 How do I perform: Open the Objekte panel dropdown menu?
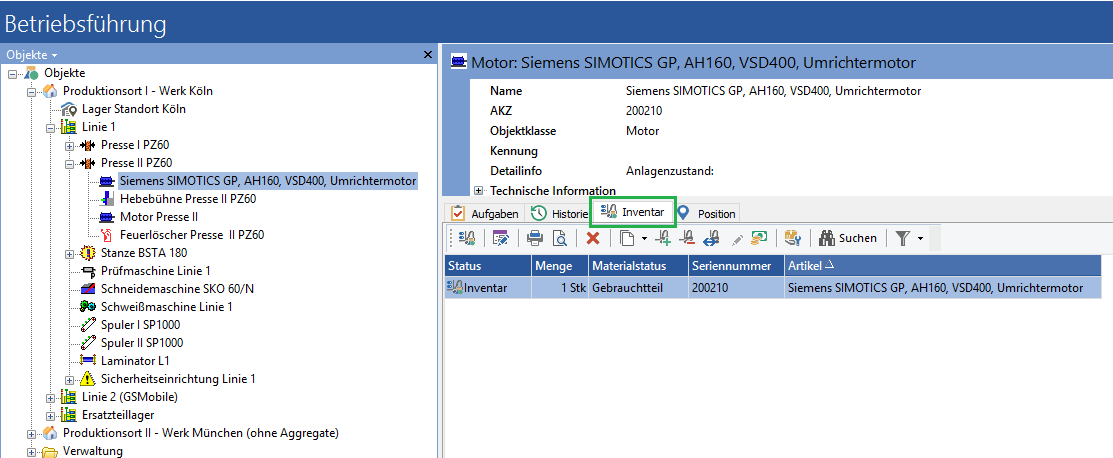tap(31, 55)
